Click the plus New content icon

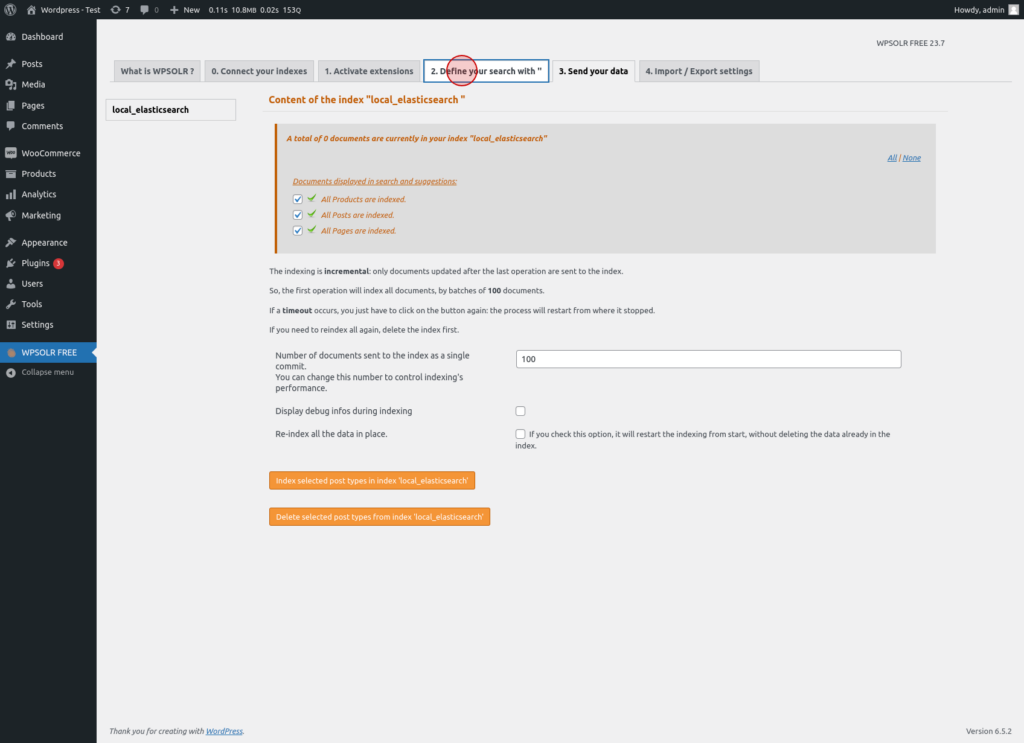[174, 10]
